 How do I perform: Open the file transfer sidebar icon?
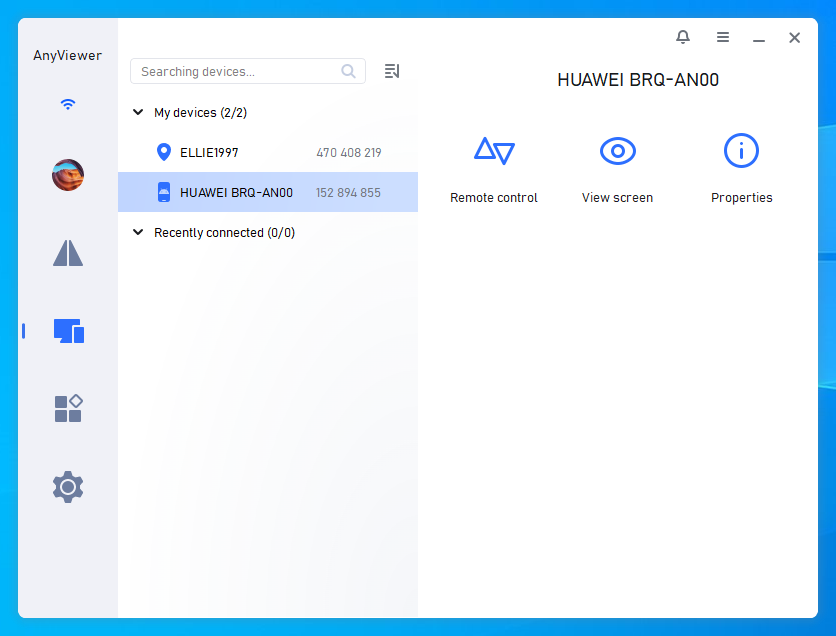[x=68, y=252]
